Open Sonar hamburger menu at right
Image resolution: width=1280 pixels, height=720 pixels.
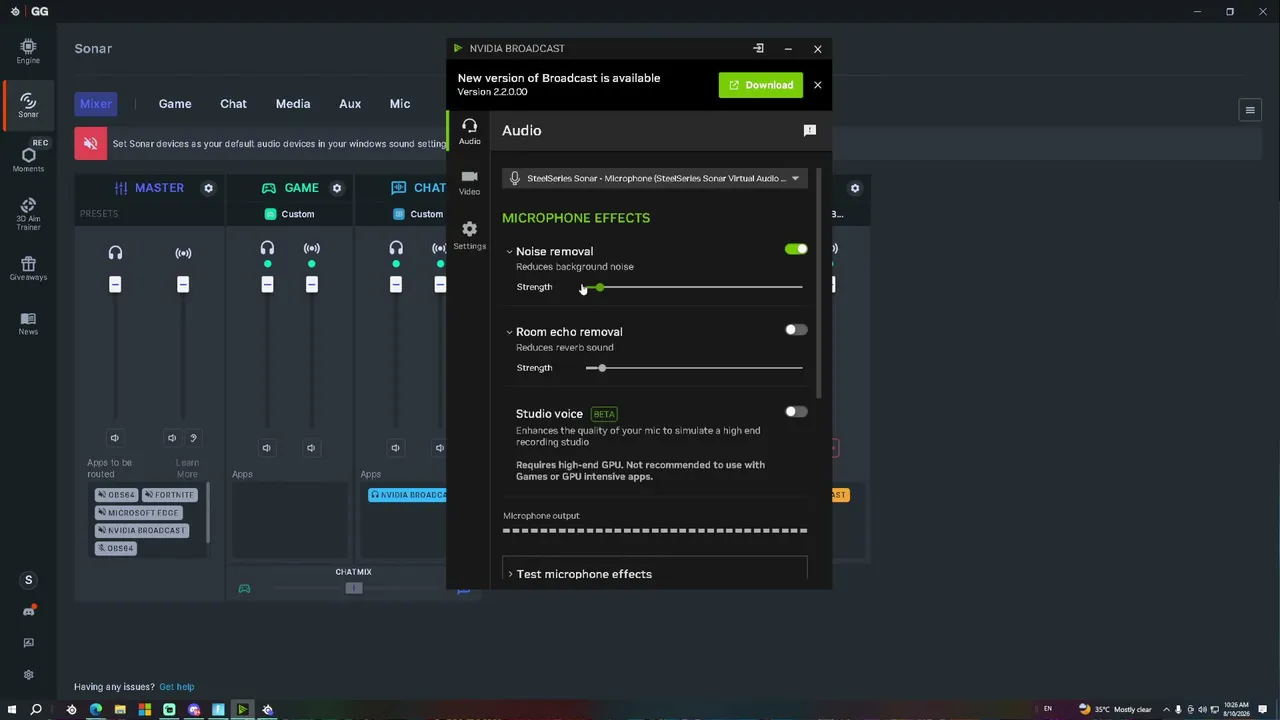1249,110
